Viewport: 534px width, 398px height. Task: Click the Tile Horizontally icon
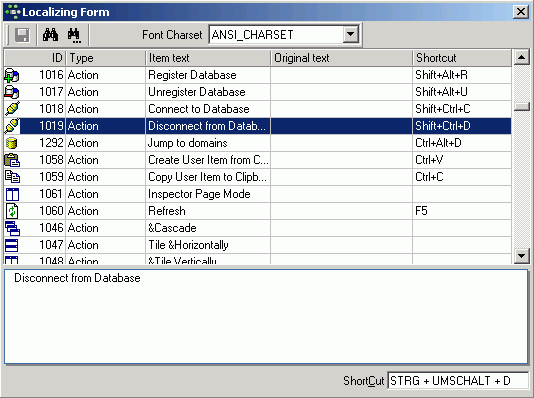(x=12, y=245)
